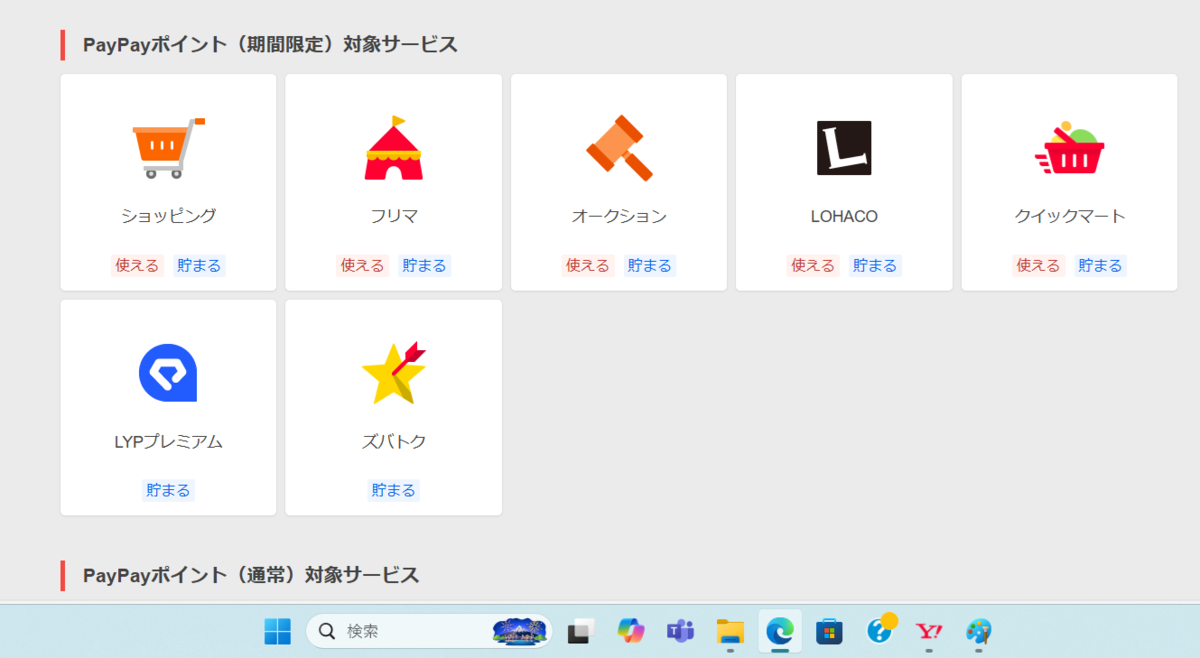Click 貯まる tag under フリマ
Screen dimensions: 1200x658
(424, 265)
